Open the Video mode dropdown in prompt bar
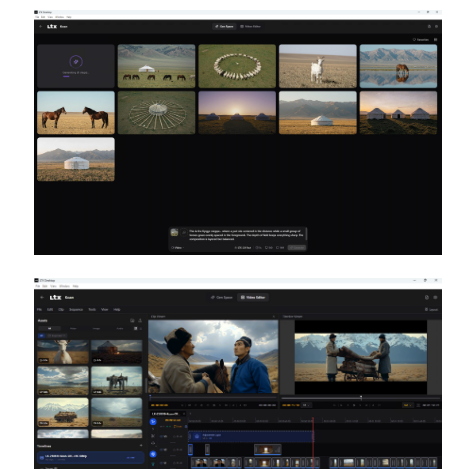 click(x=177, y=248)
